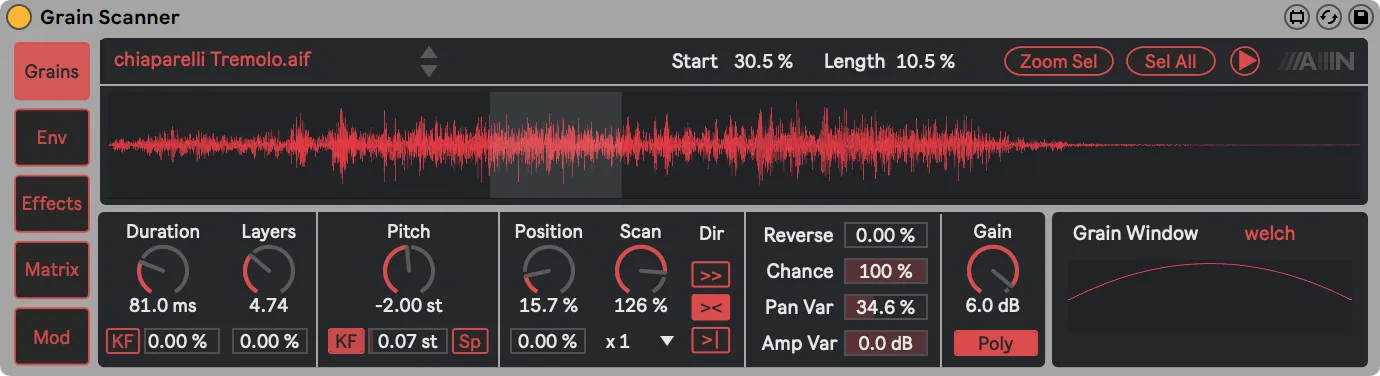Screen dimensions: 1380x376
Task: Click the 4.74 layers value
Action: pos(268,305)
